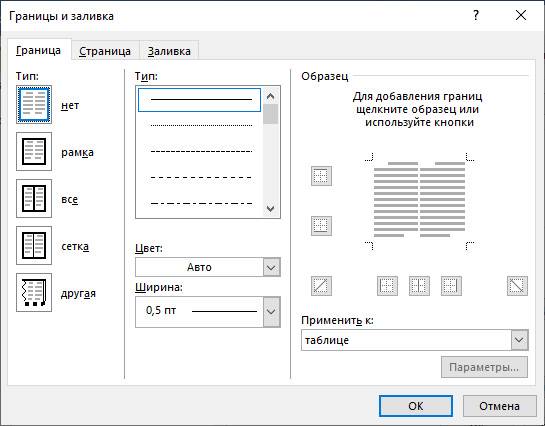545x426 pixels.
Task: Select the 'нет' no-border setting icon
Action: 34,105
